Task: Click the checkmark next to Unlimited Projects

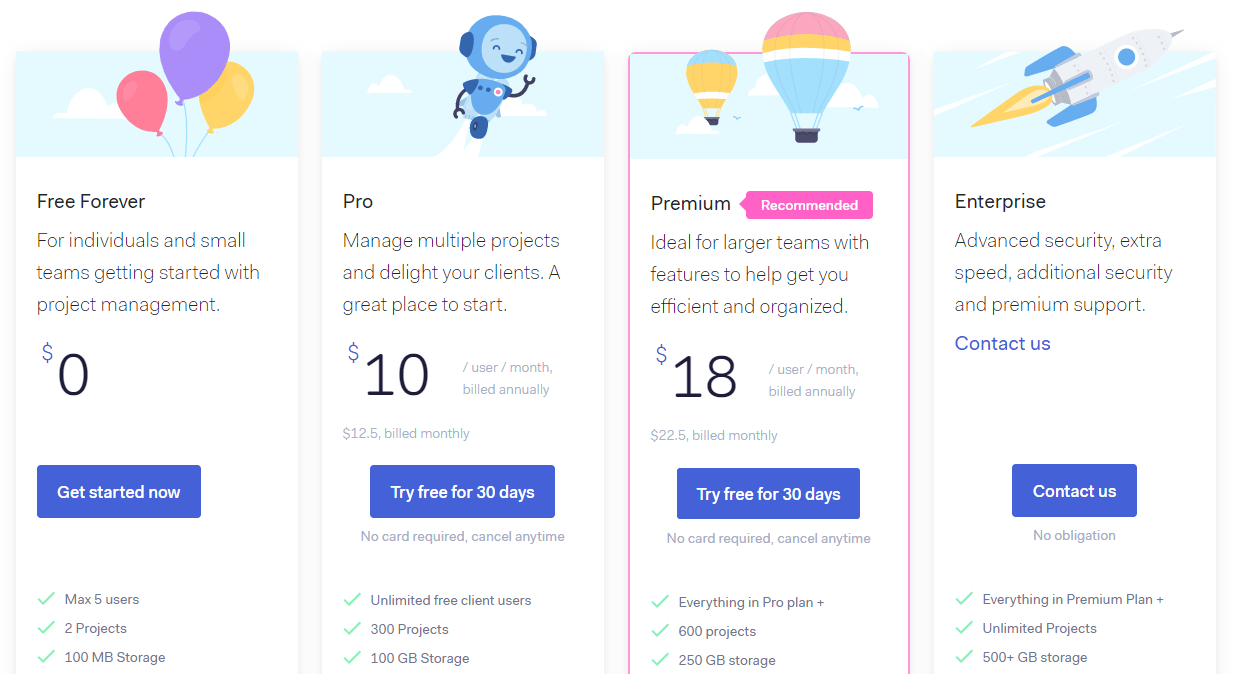Action: [x=964, y=628]
